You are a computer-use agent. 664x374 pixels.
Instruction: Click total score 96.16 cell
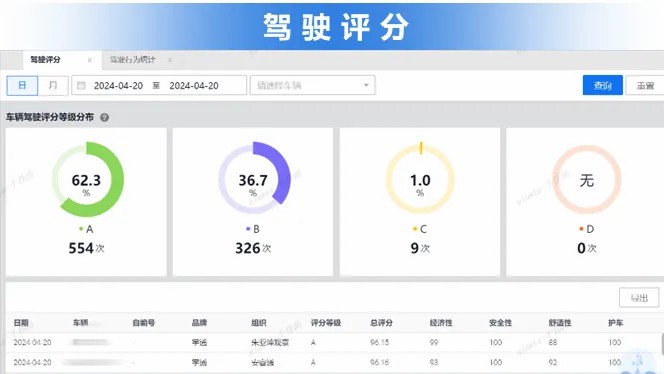coord(379,362)
